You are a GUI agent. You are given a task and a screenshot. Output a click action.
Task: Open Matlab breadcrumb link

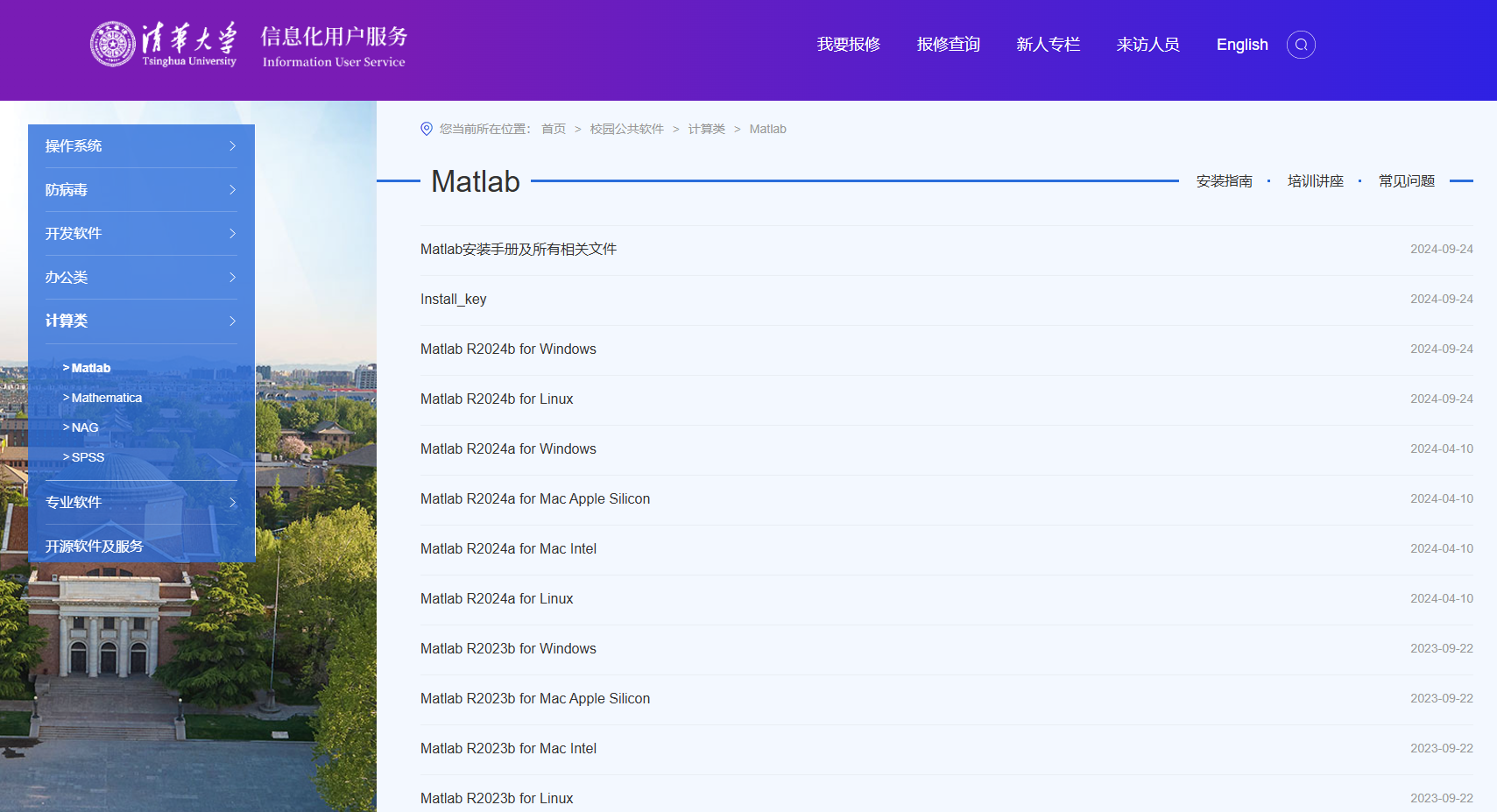pos(768,129)
